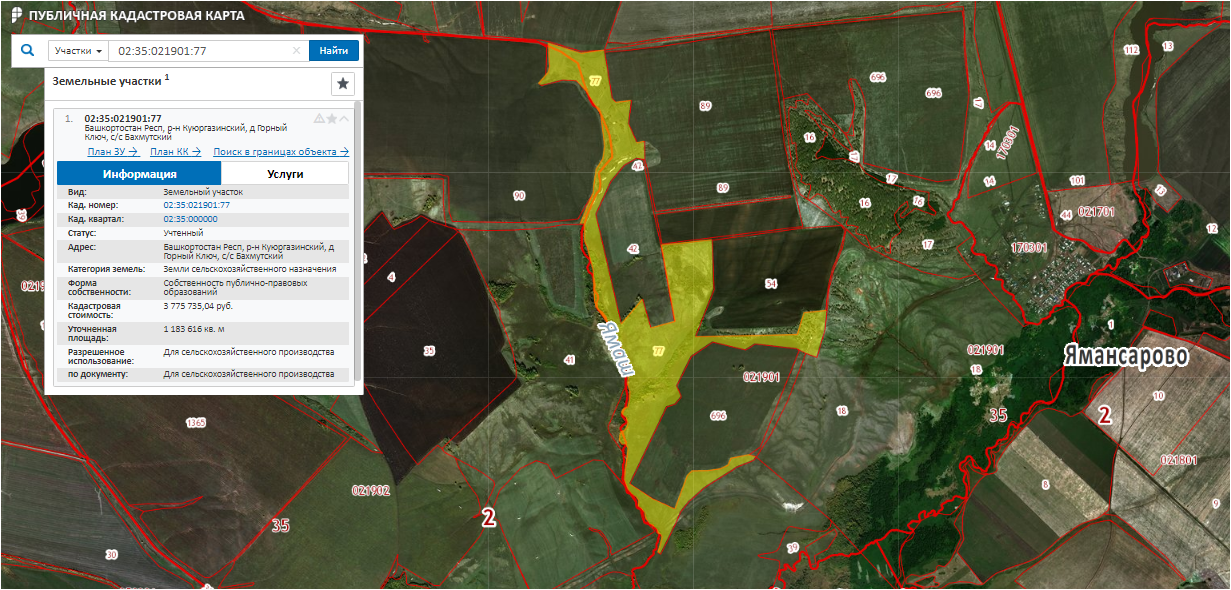Click into the cadastral number search field

200,51
